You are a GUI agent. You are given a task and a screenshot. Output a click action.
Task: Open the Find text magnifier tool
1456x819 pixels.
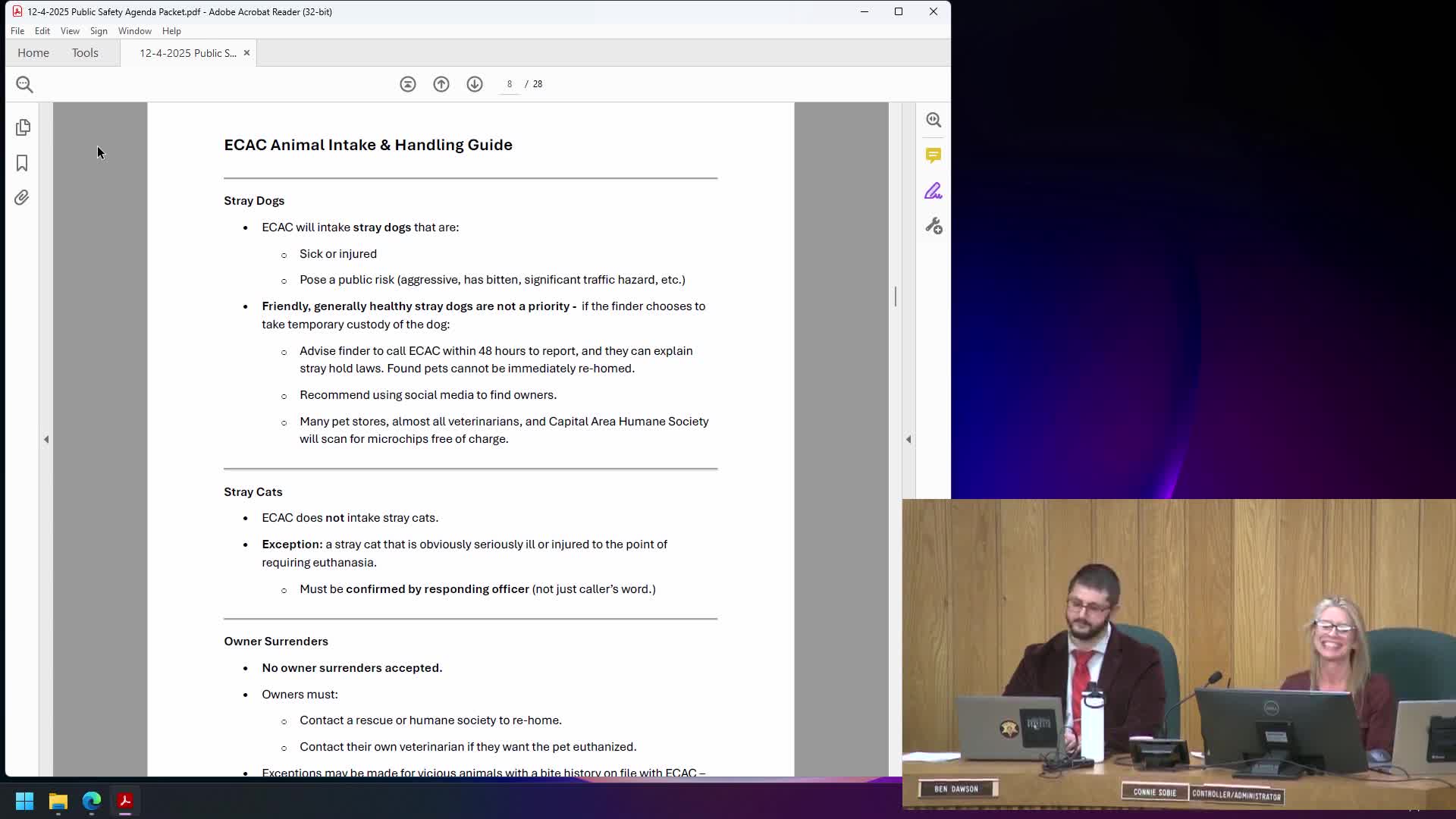click(24, 84)
